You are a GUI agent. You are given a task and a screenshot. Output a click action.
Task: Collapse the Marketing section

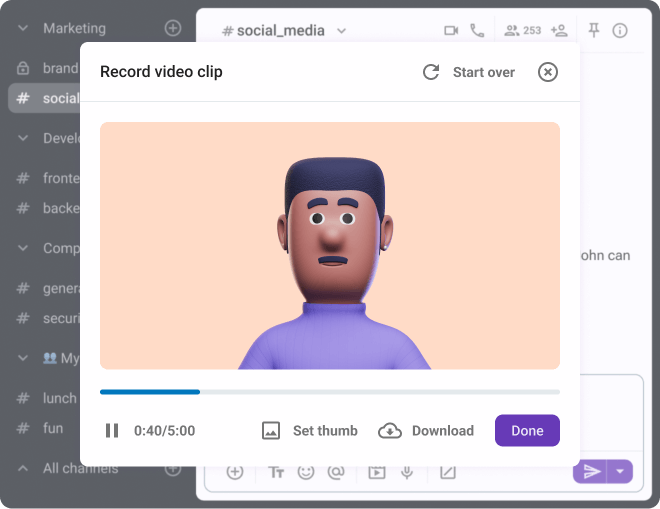pyautogui.click(x=23, y=28)
